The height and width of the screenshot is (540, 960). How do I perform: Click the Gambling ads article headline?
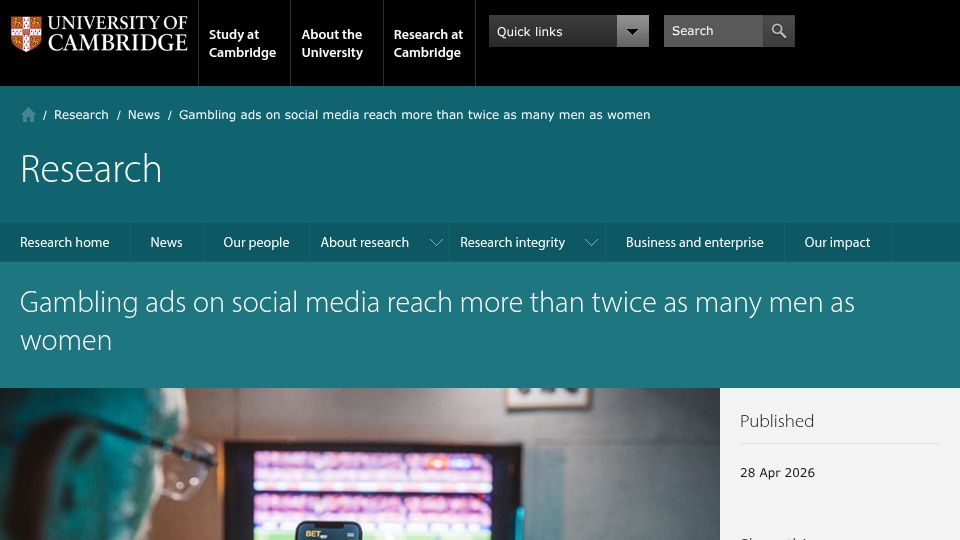(x=437, y=321)
